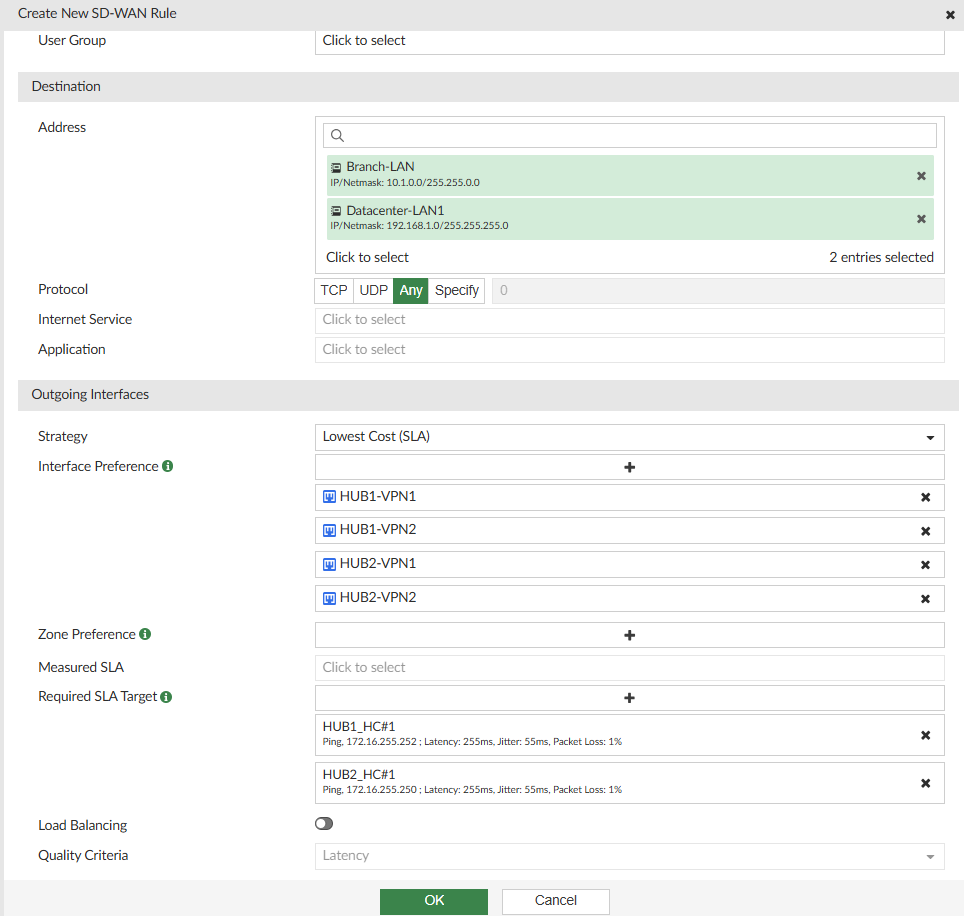Click the Branch-LAN address object icon
Viewport: 964px width, 916px height.
(336, 167)
